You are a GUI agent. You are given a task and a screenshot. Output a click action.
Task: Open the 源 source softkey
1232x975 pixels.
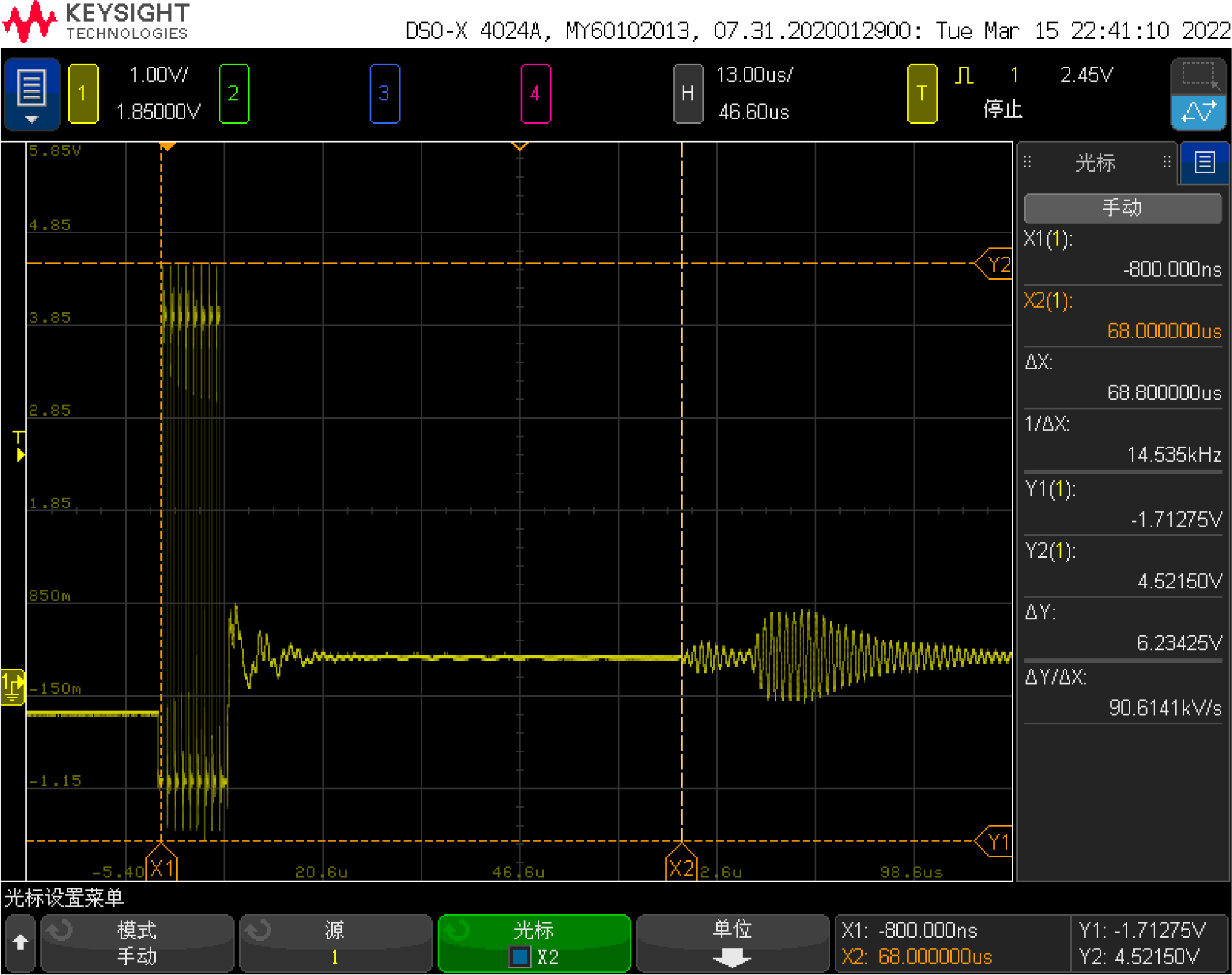335,943
